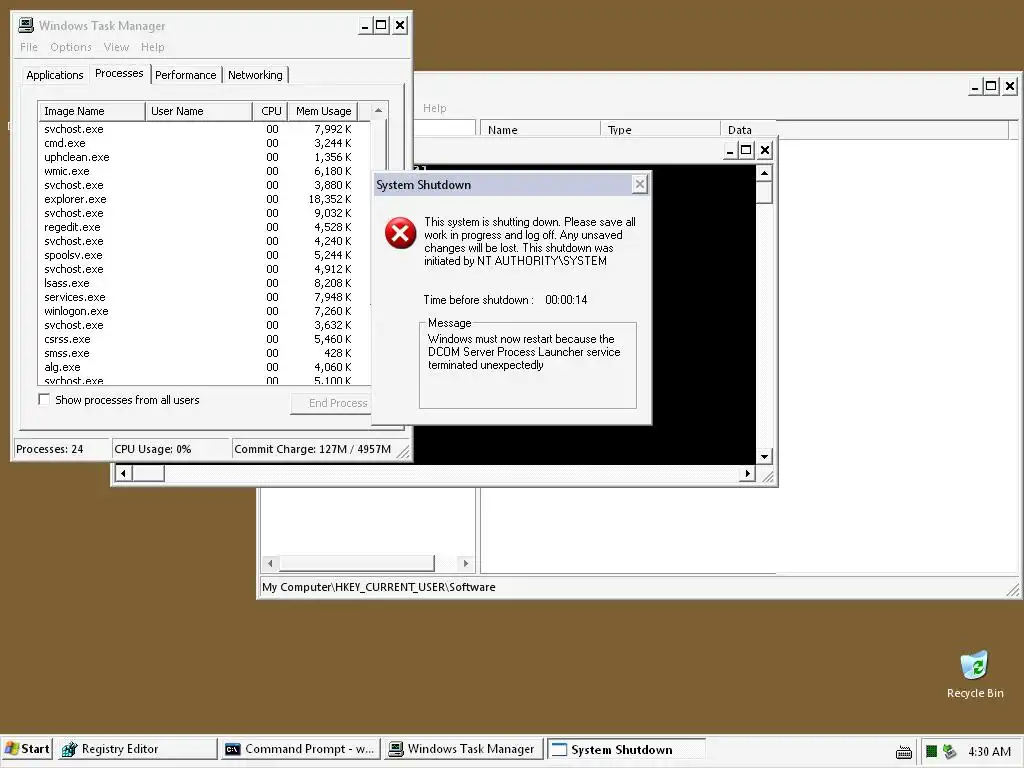Click Registry Editor tree horizontal scroll thumb
This screenshot has height=768, width=1024.
click(x=357, y=563)
